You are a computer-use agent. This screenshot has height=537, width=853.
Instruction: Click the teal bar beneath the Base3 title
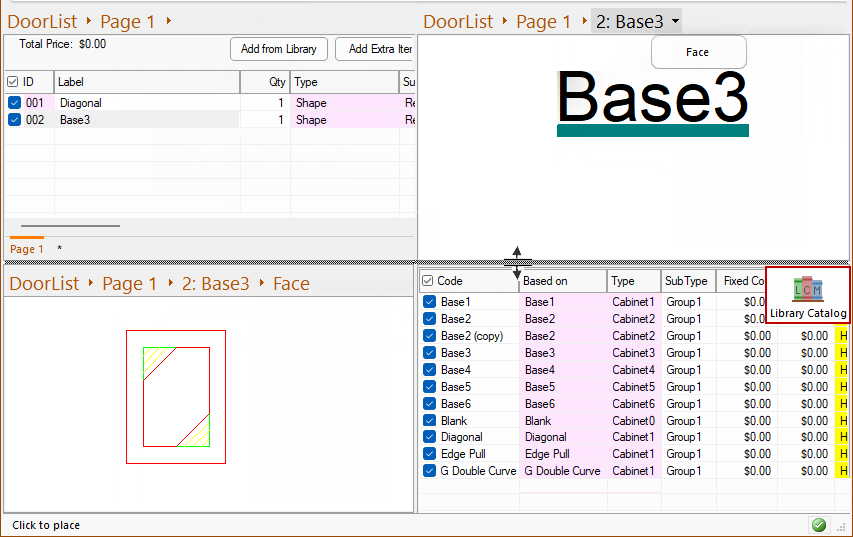pos(652,131)
